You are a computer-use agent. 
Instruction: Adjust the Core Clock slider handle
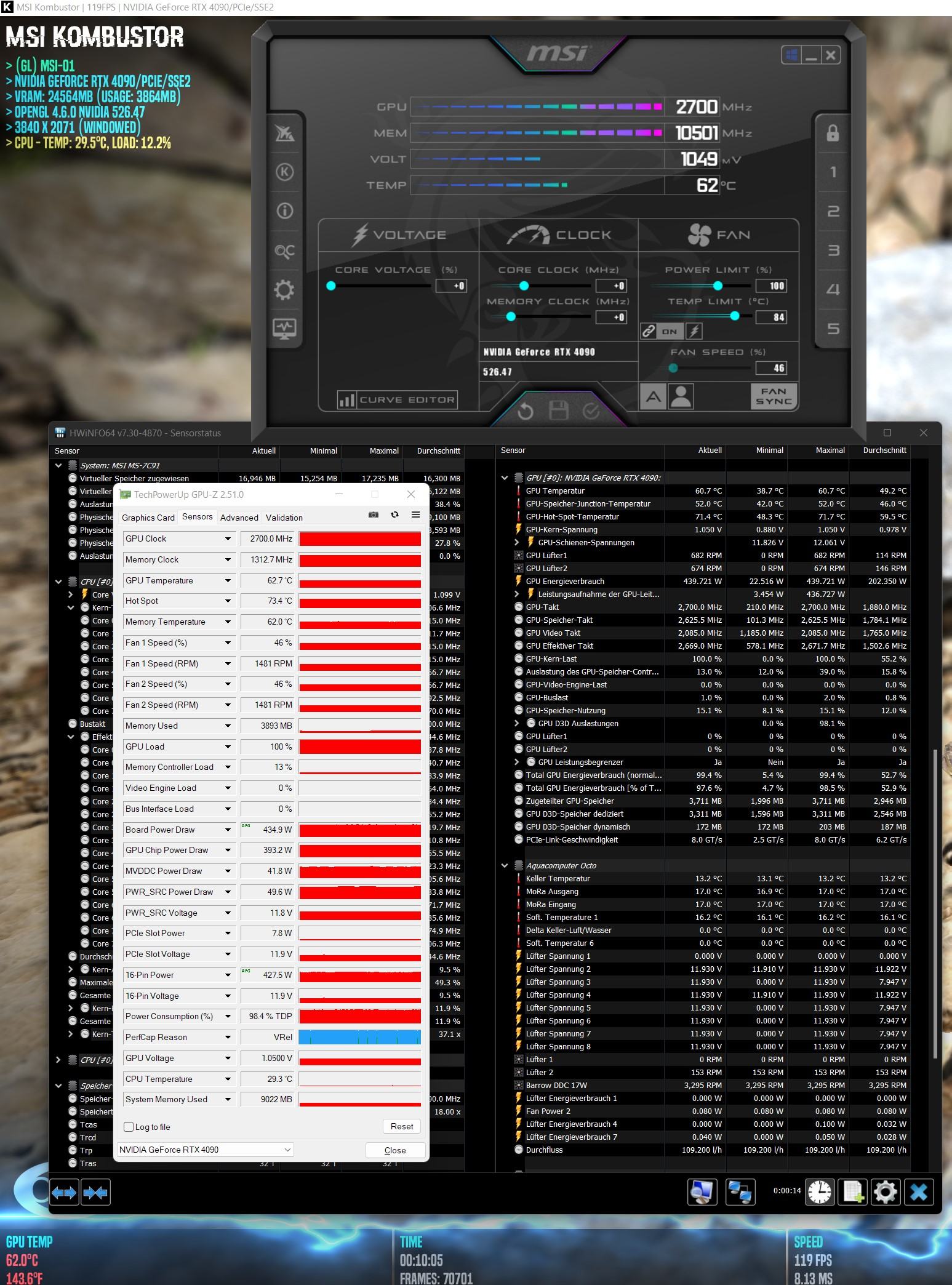pyautogui.click(x=524, y=286)
